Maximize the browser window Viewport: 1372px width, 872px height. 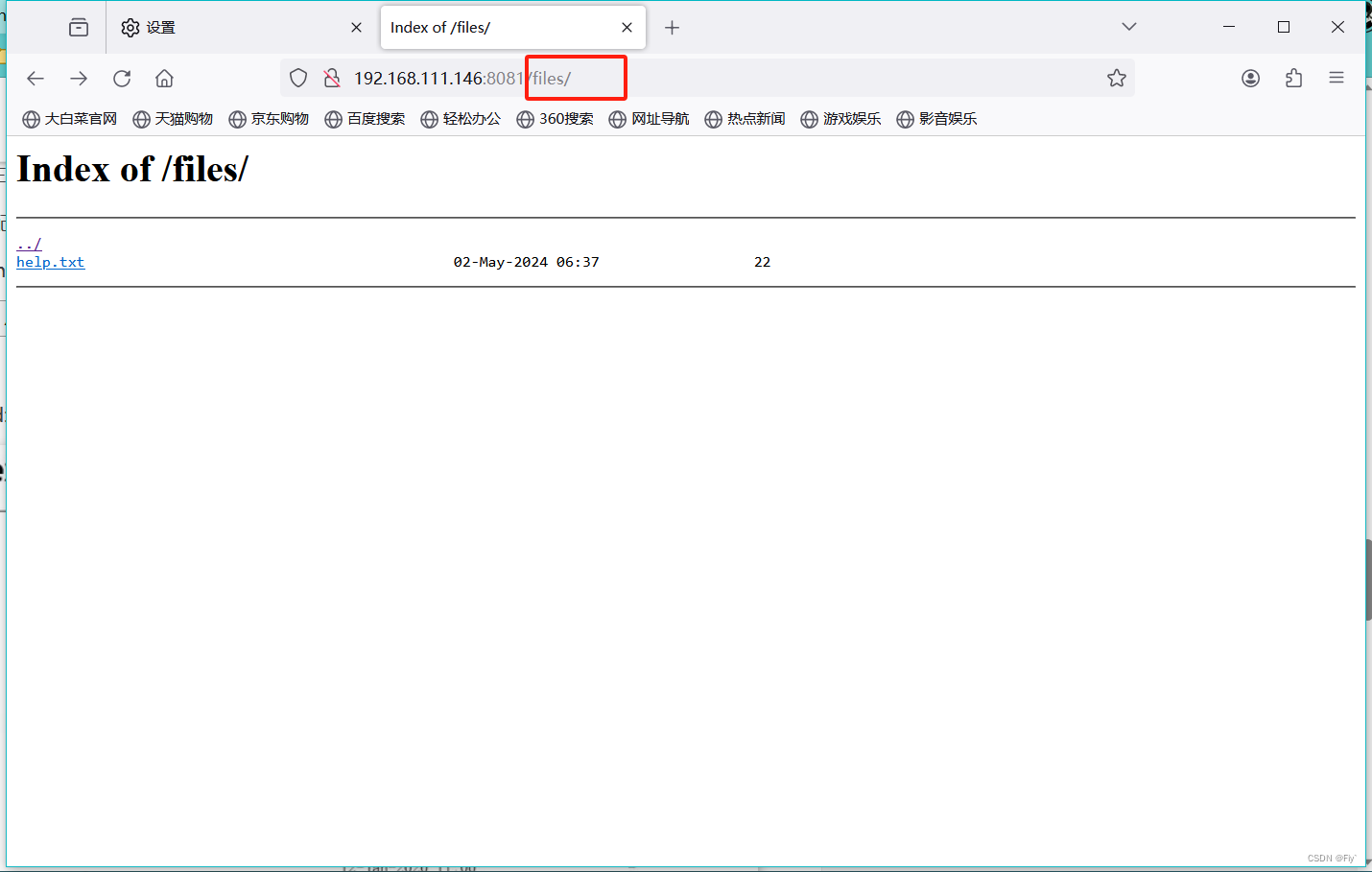[1284, 28]
